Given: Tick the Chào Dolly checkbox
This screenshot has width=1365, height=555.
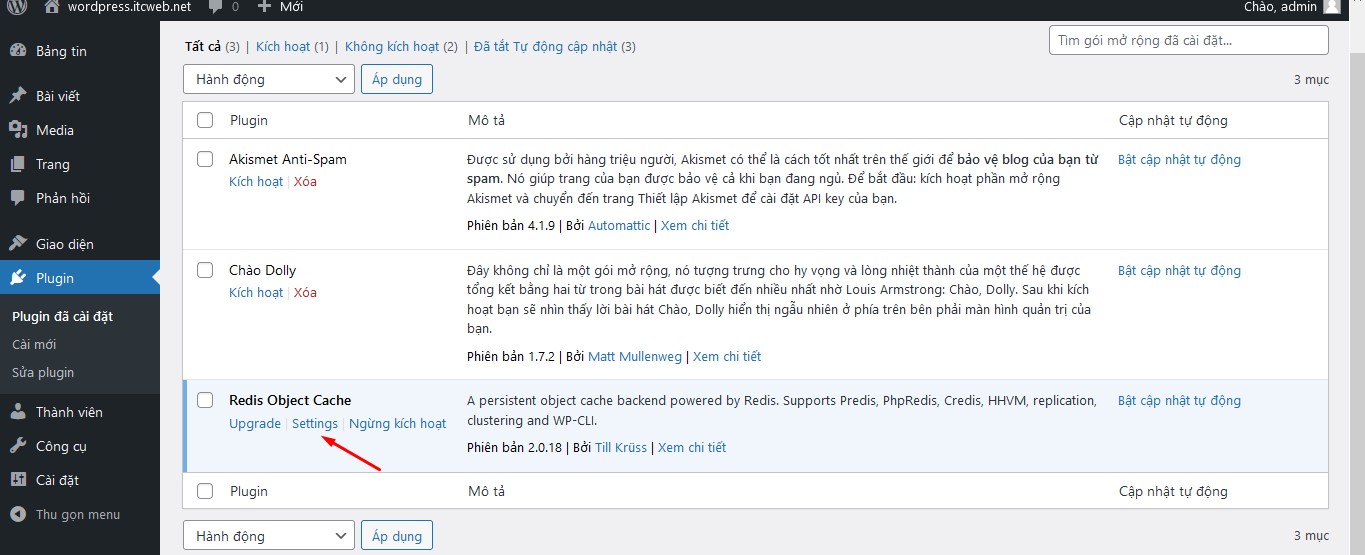Looking at the screenshot, I should click(x=205, y=270).
